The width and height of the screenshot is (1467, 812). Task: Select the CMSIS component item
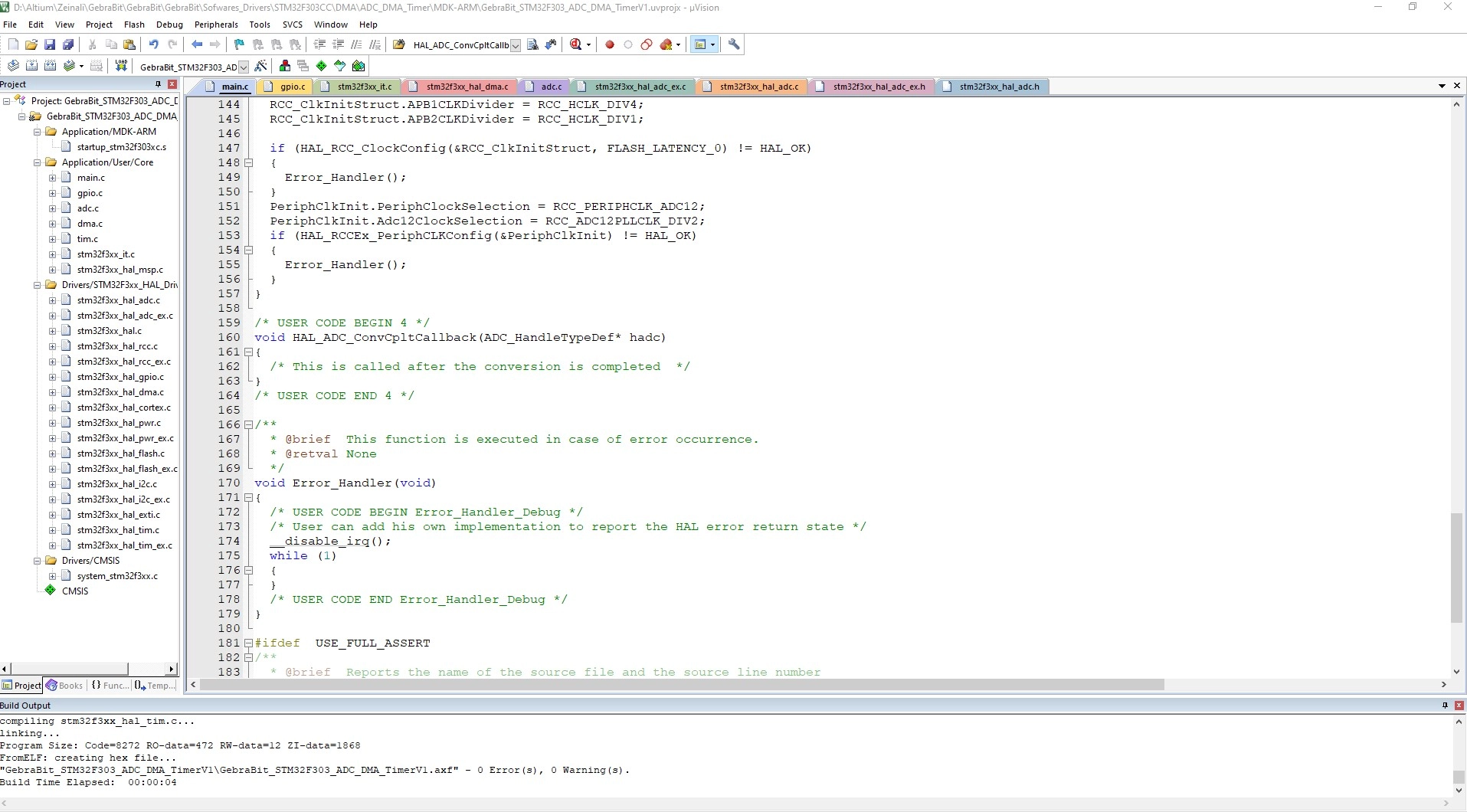coord(74,591)
